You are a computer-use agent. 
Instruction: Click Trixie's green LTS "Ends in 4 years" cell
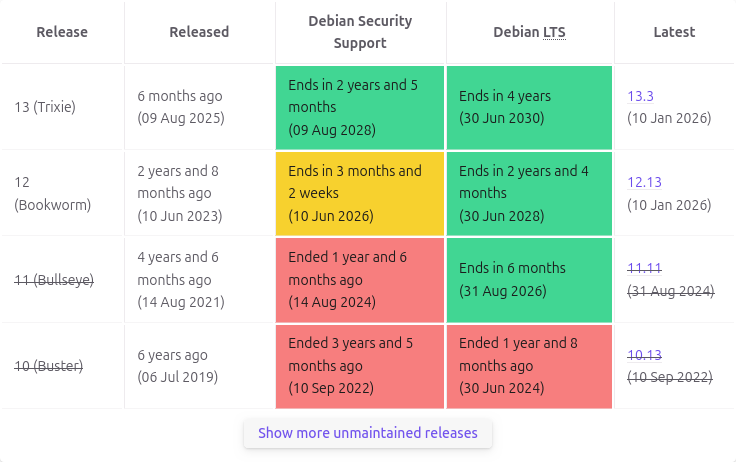click(529, 107)
